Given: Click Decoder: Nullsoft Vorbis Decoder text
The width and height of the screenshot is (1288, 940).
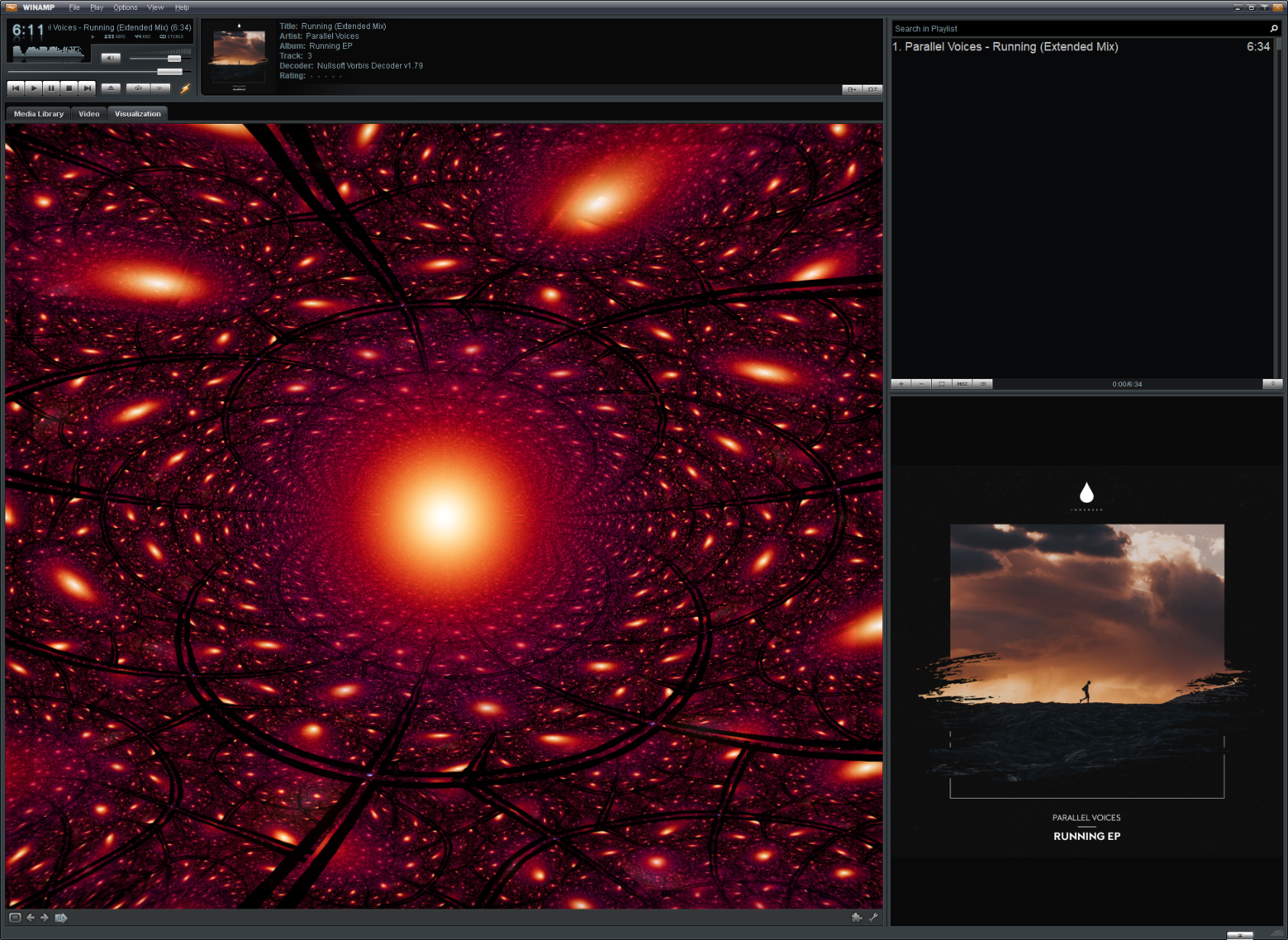Looking at the screenshot, I should [351, 66].
